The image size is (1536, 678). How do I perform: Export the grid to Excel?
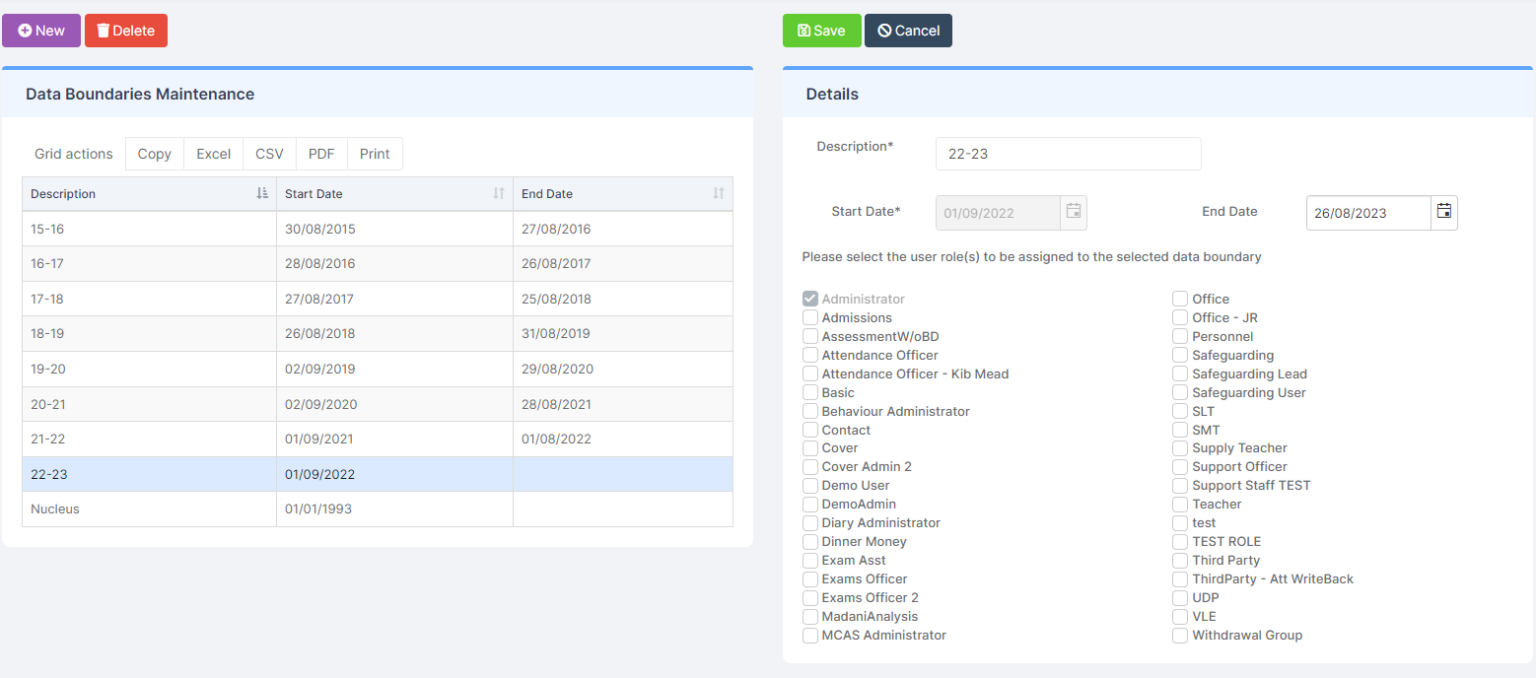pos(212,153)
